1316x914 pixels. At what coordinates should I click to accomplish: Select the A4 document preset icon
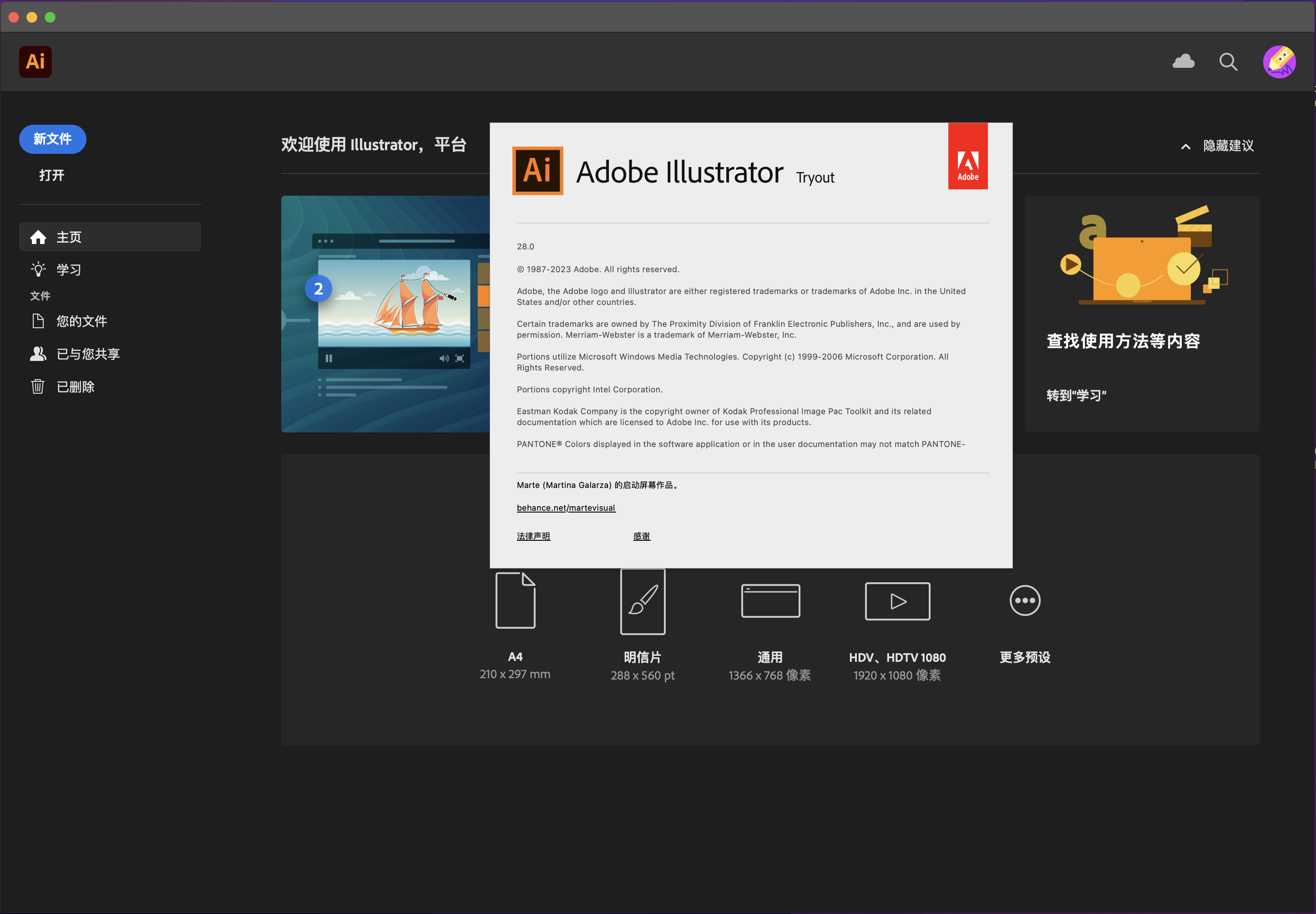(515, 600)
